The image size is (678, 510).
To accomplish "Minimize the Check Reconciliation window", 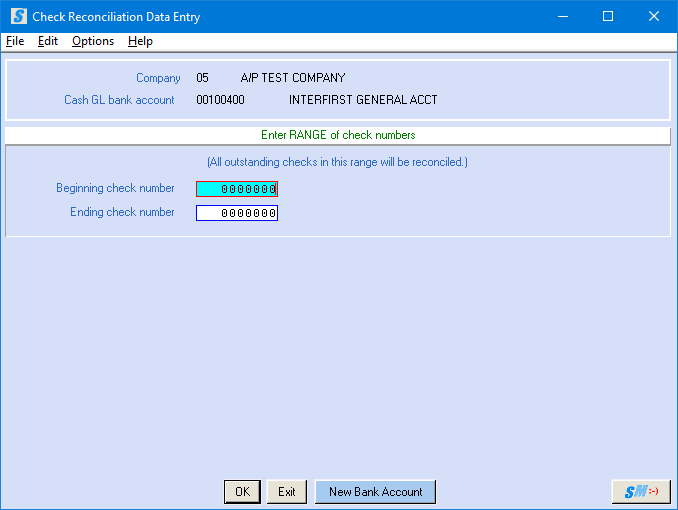I will 563,16.
